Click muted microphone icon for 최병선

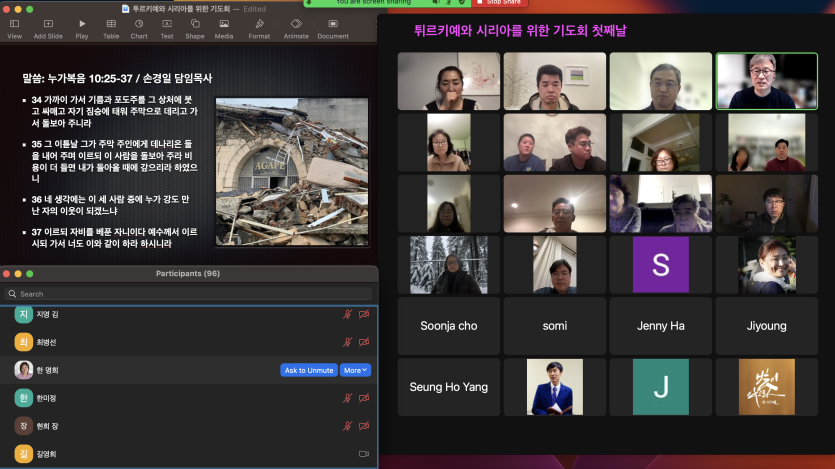tap(347, 342)
